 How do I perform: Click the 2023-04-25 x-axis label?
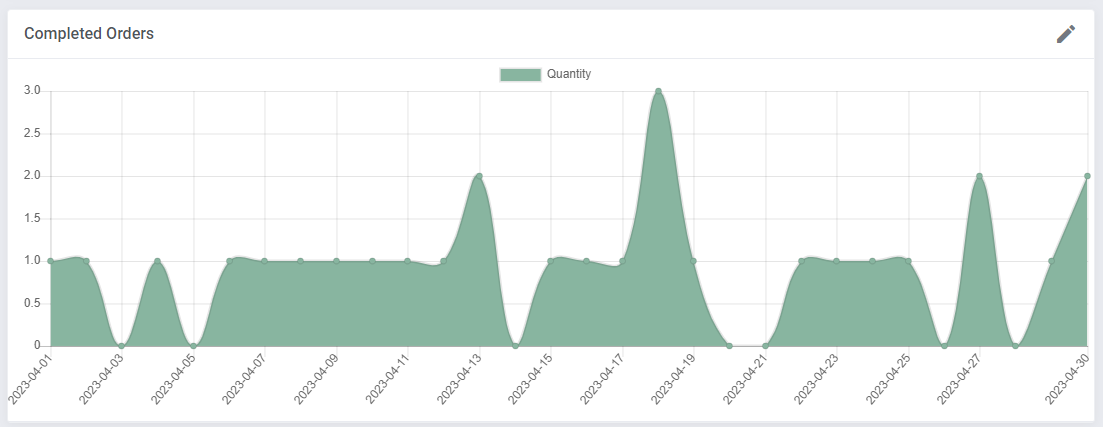pos(889,378)
